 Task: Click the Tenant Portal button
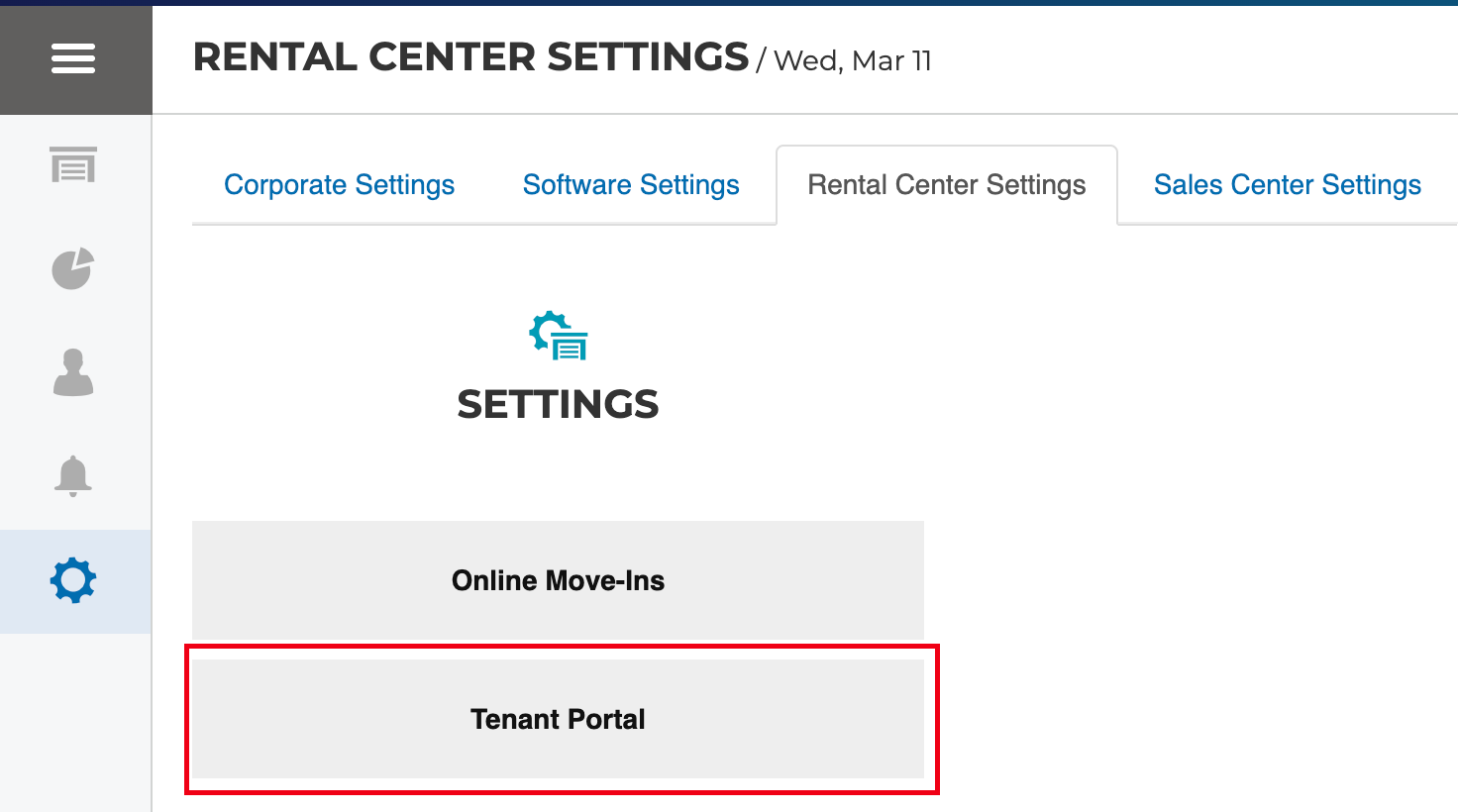tap(558, 719)
